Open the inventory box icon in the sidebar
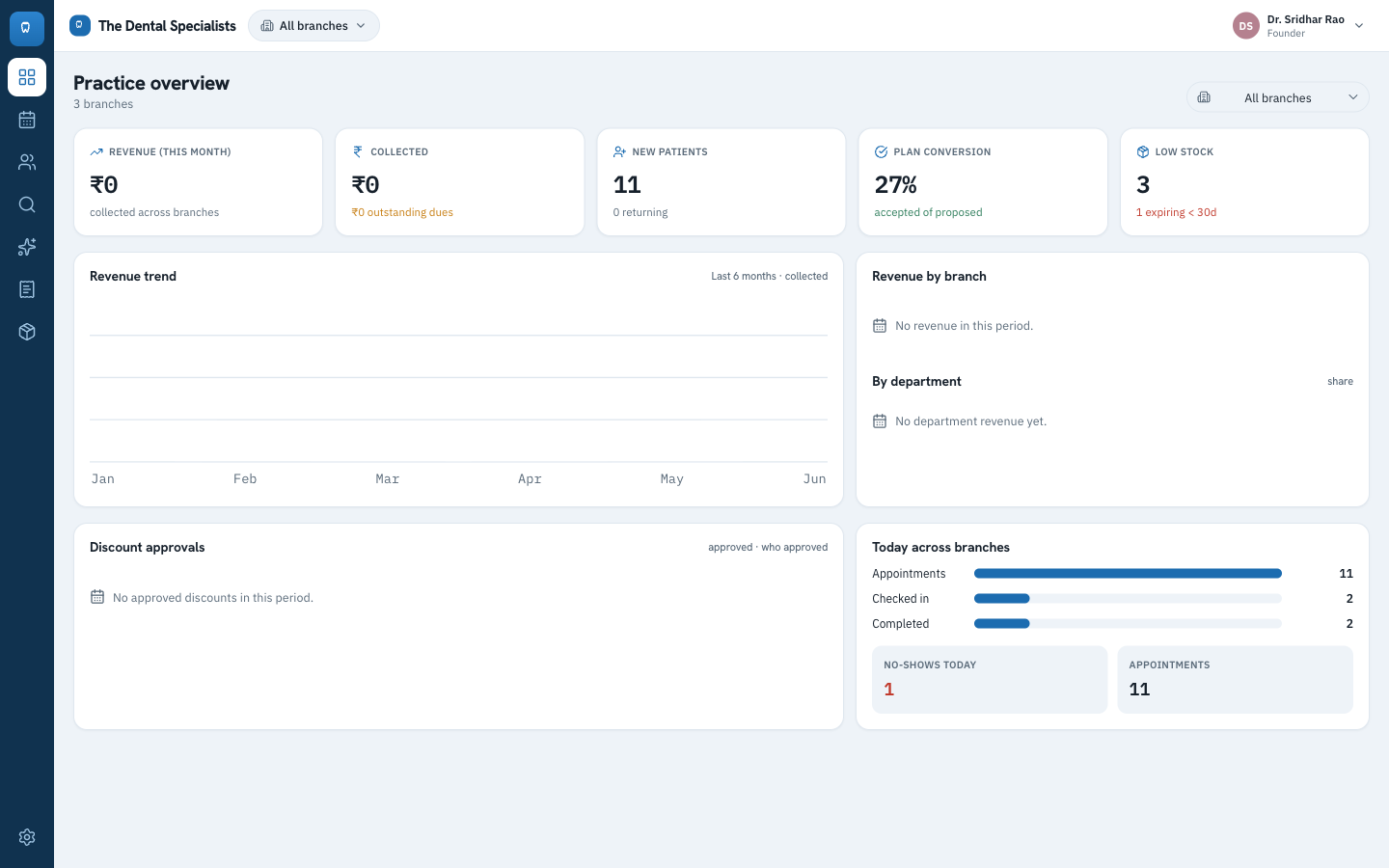The width and height of the screenshot is (1389, 868). 27,332
